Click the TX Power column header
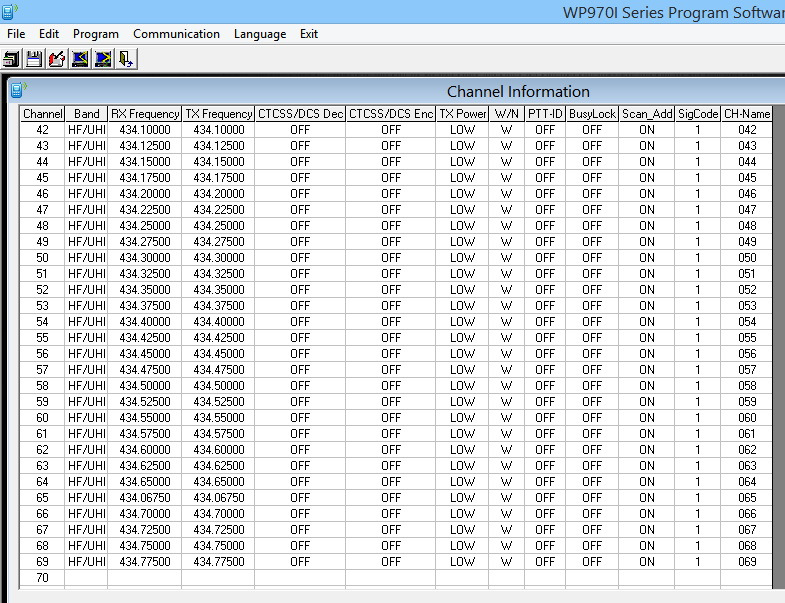 click(x=462, y=114)
